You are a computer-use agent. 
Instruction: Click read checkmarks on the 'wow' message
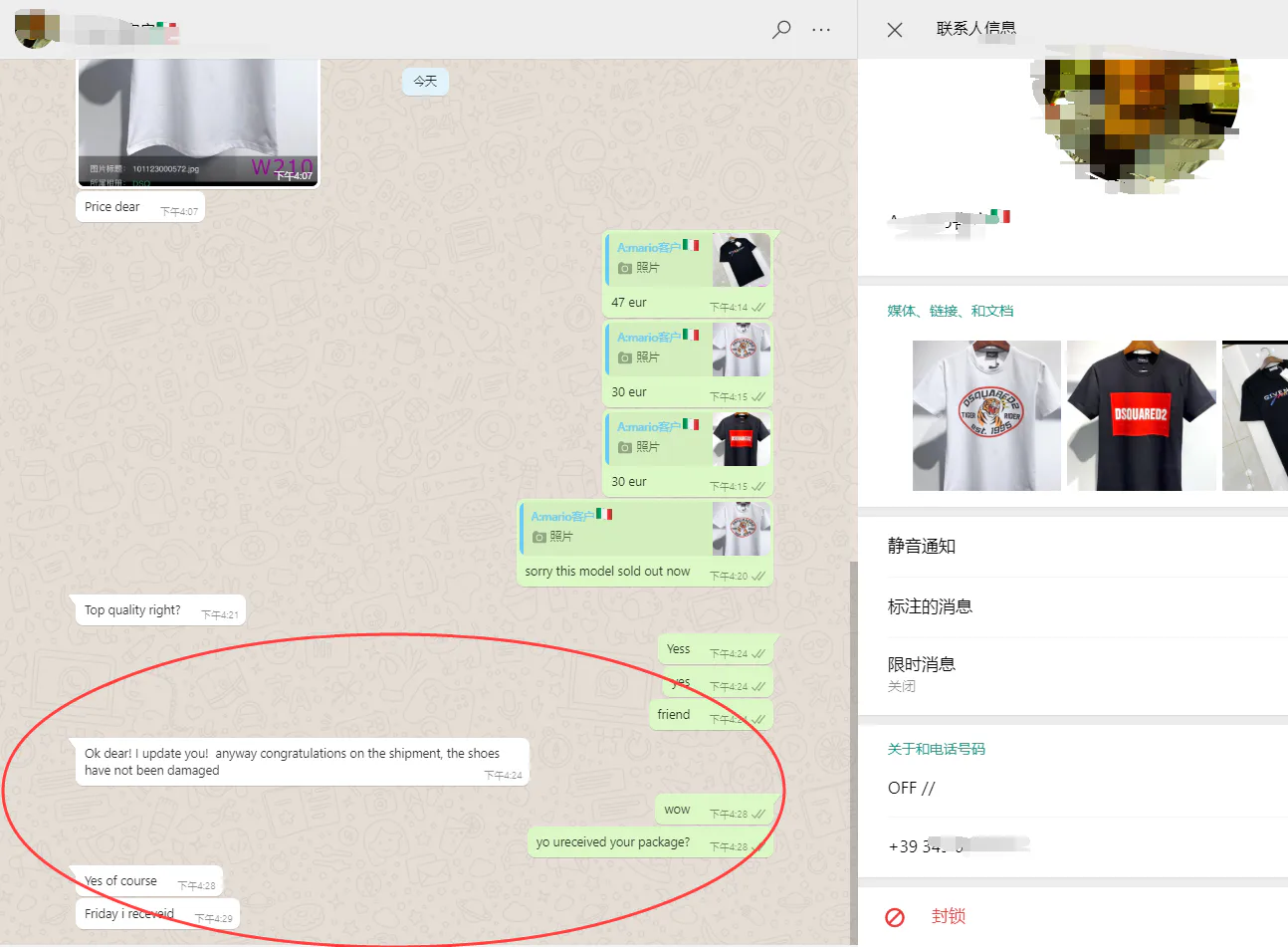click(x=758, y=815)
